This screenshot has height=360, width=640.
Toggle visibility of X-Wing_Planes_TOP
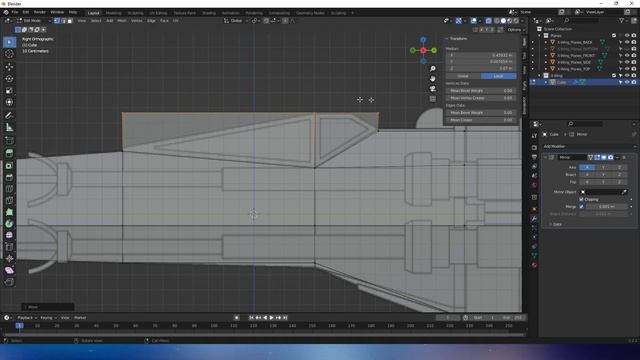pyautogui.click(x=627, y=69)
